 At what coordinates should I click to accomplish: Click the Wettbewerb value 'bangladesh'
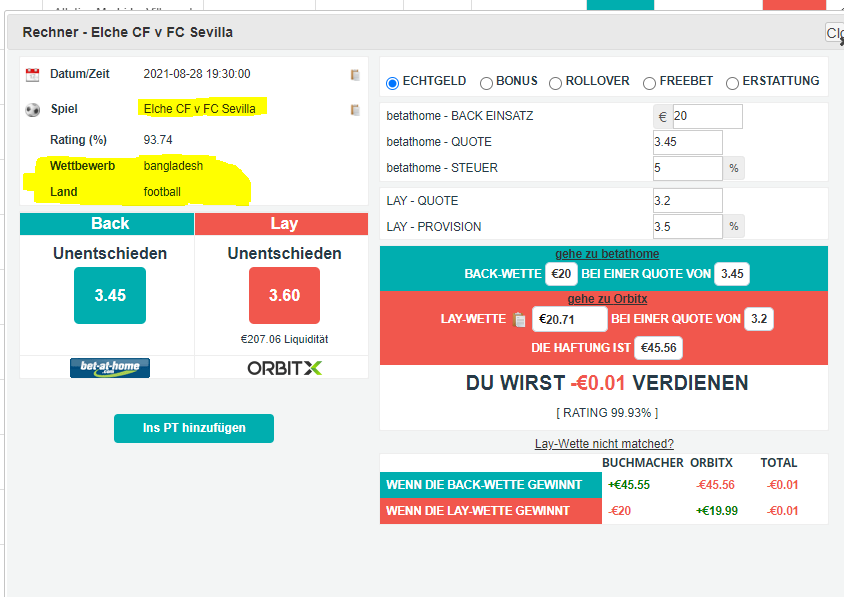click(173, 166)
